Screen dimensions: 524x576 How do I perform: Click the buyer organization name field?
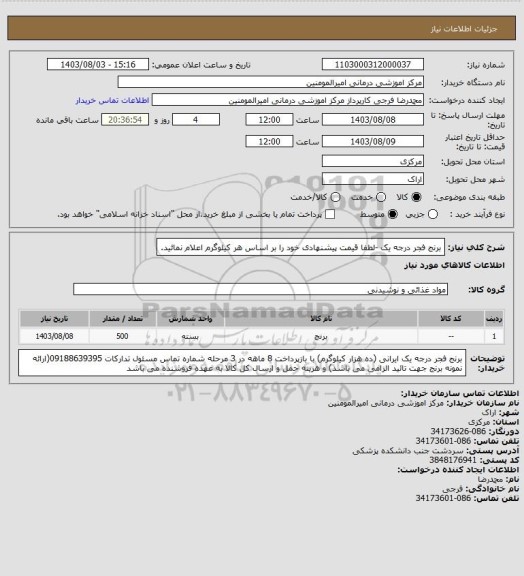click(x=270, y=82)
